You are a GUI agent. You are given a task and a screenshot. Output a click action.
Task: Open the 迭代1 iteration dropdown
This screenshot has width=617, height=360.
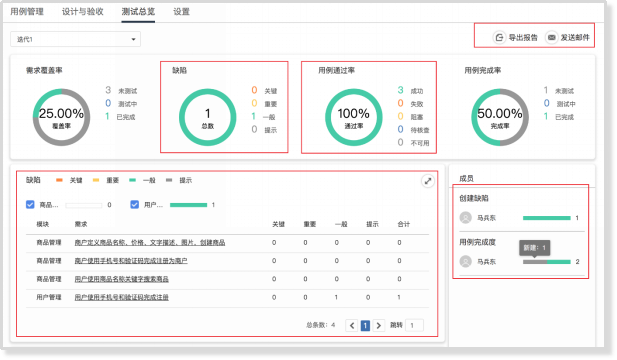(x=75, y=39)
